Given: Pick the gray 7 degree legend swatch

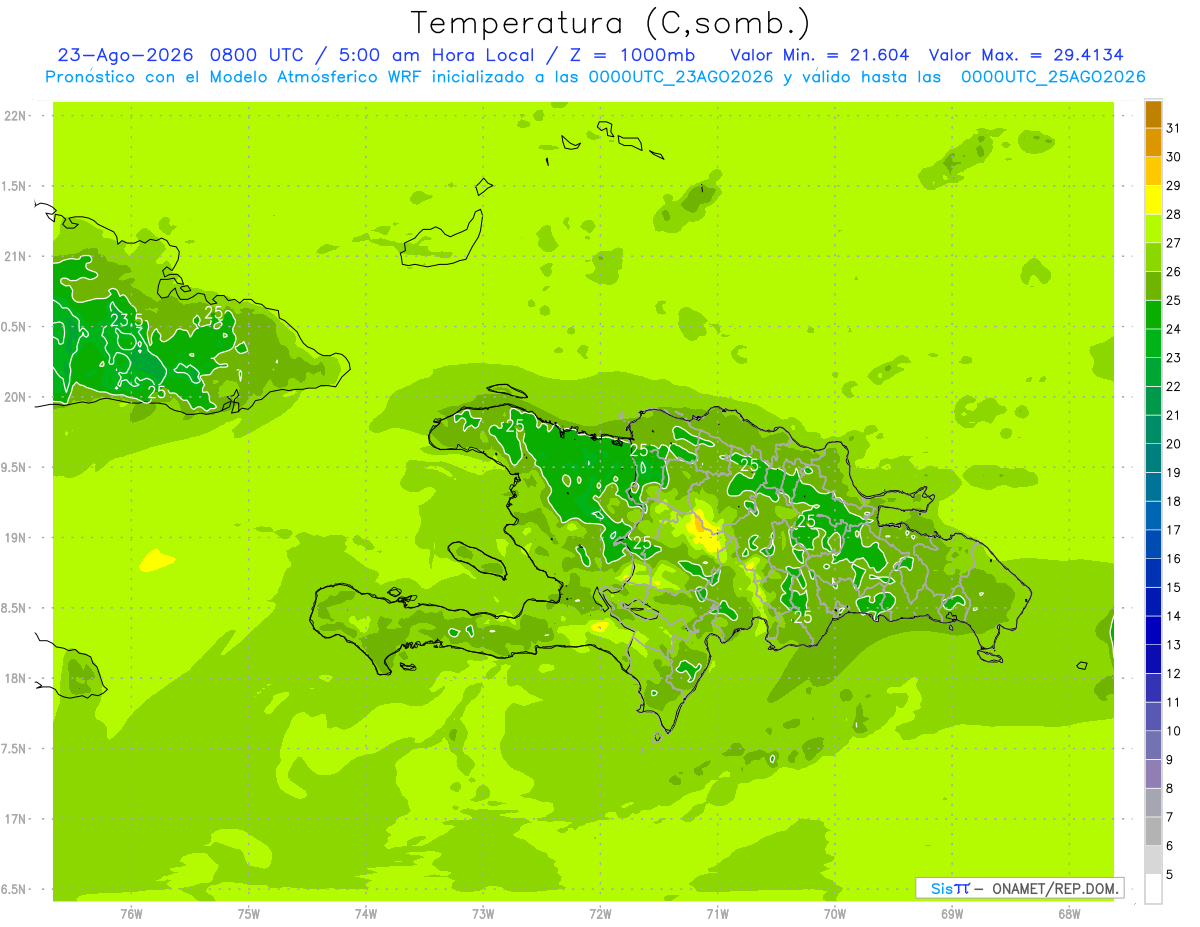Looking at the screenshot, I should [x=1153, y=803].
